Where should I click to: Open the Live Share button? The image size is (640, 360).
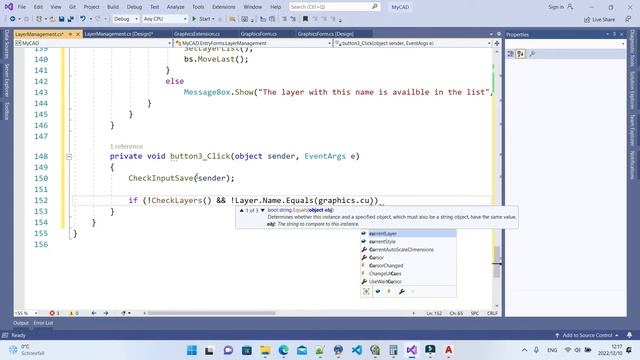click(x=599, y=19)
